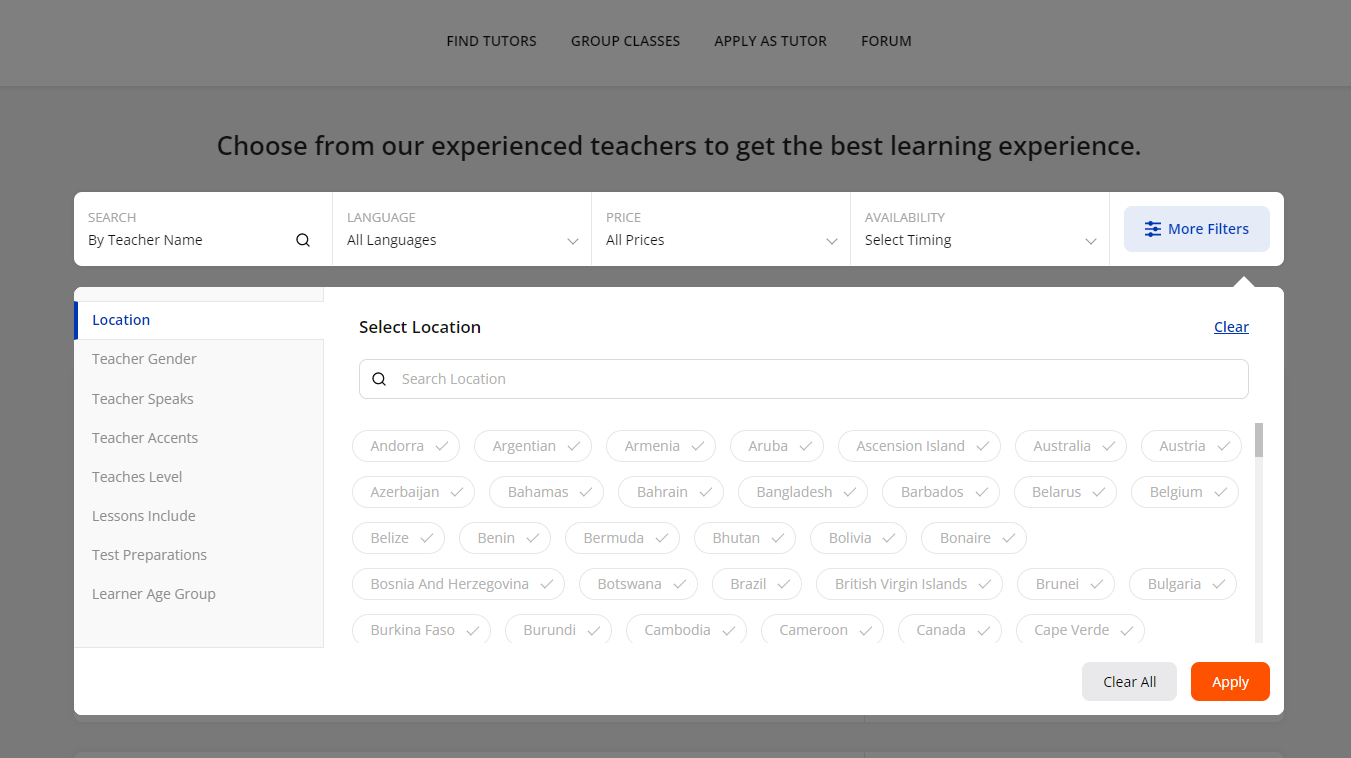Click the location list scrollbar thumb

pos(1259,440)
